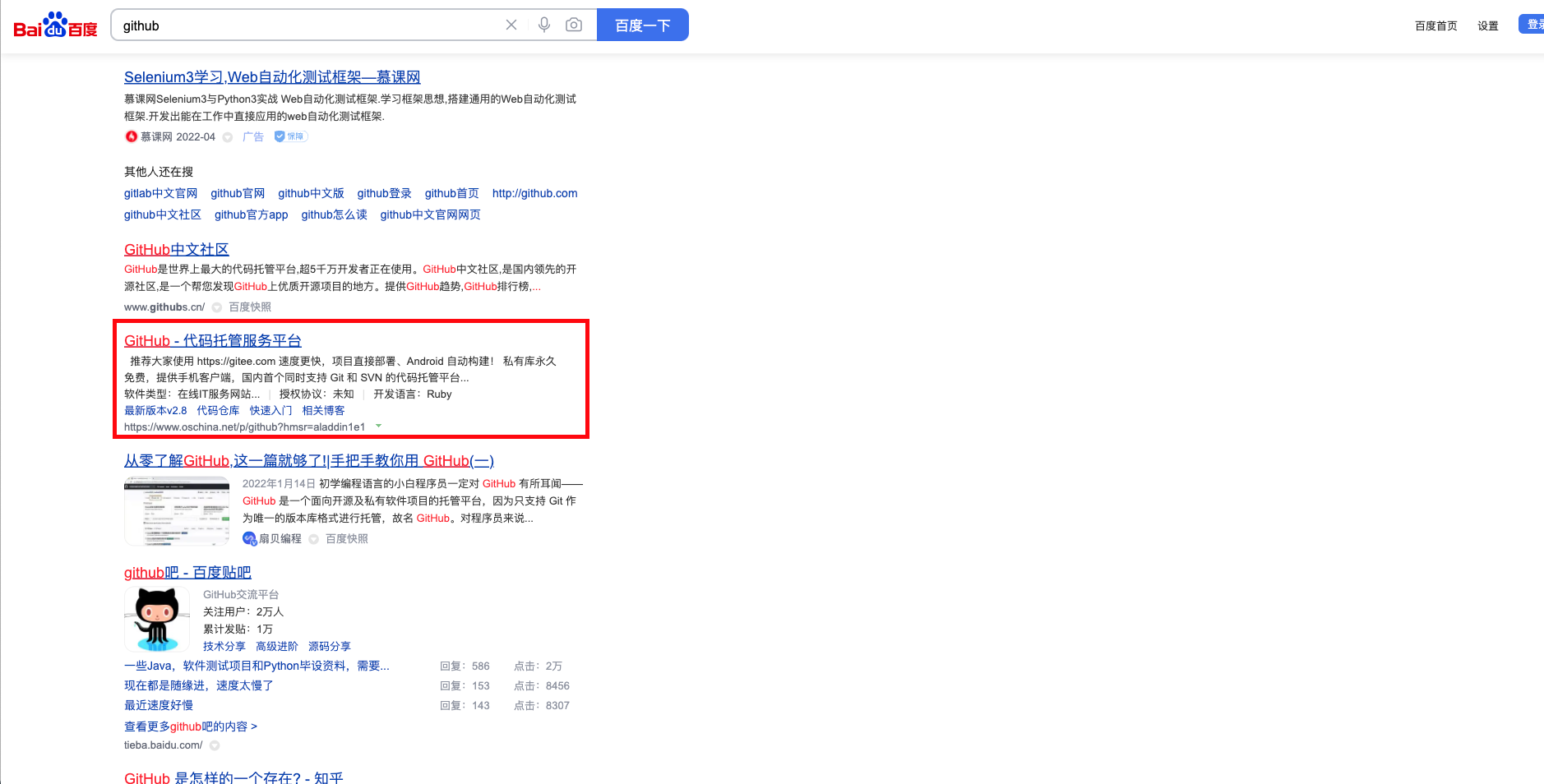Click the round icon beside 慕课网 2022-04

click(x=228, y=137)
